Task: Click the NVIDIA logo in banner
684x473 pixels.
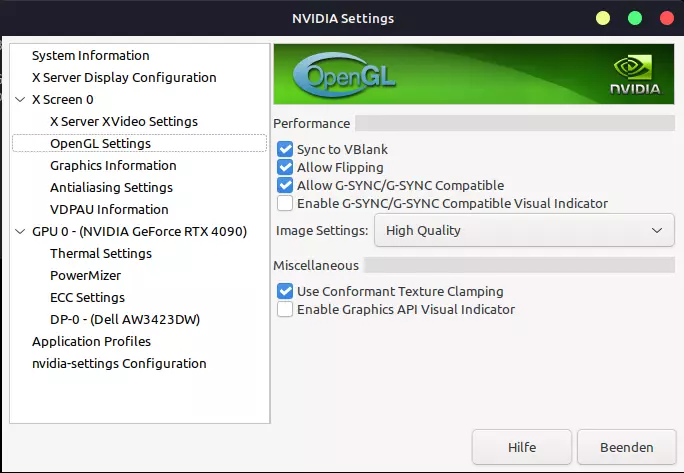Action: point(635,74)
